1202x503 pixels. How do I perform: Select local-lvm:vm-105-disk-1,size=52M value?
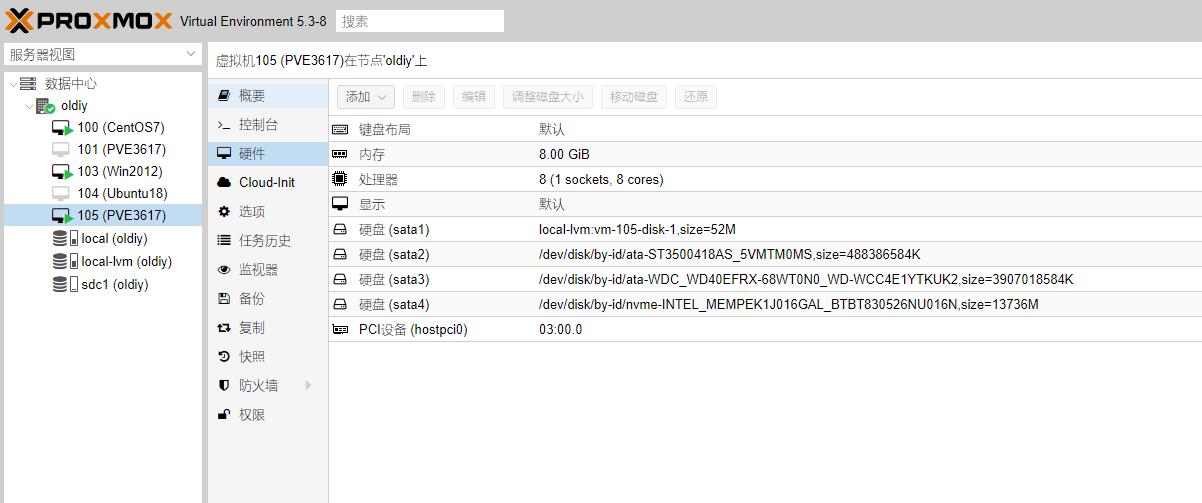pyautogui.click(x=637, y=230)
